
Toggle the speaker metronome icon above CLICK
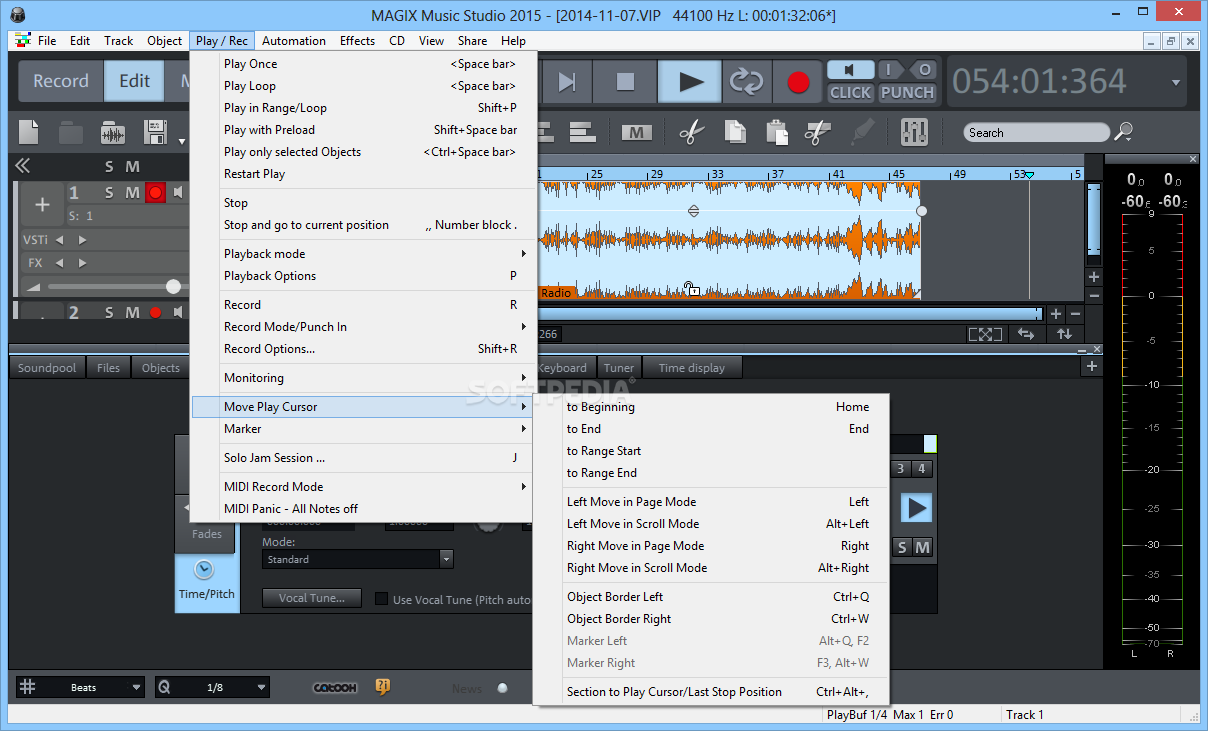[x=851, y=70]
